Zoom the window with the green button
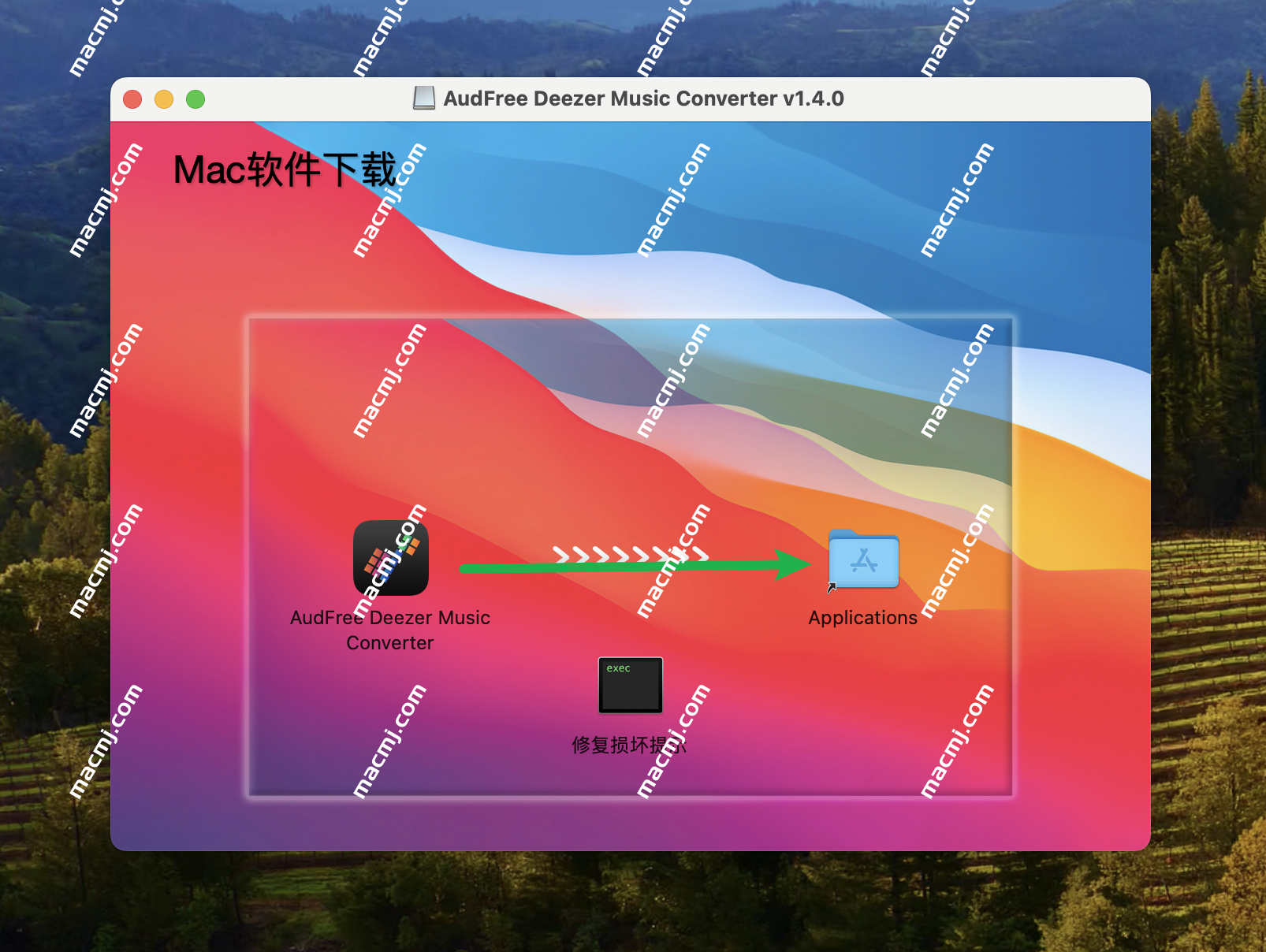 click(x=195, y=99)
